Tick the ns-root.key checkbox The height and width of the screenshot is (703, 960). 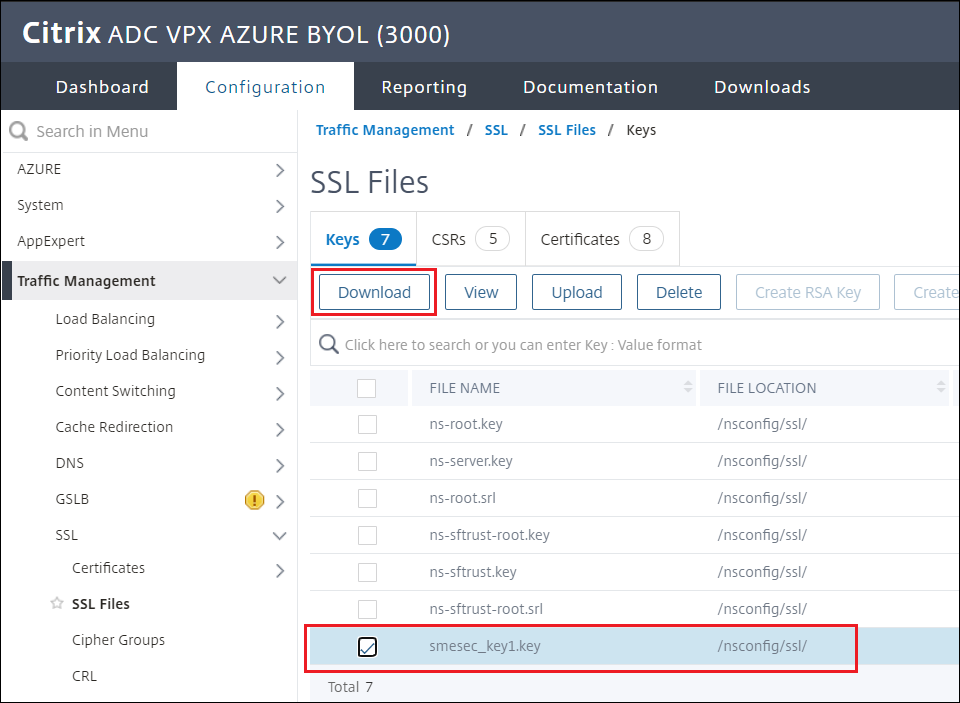tap(367, 424)
